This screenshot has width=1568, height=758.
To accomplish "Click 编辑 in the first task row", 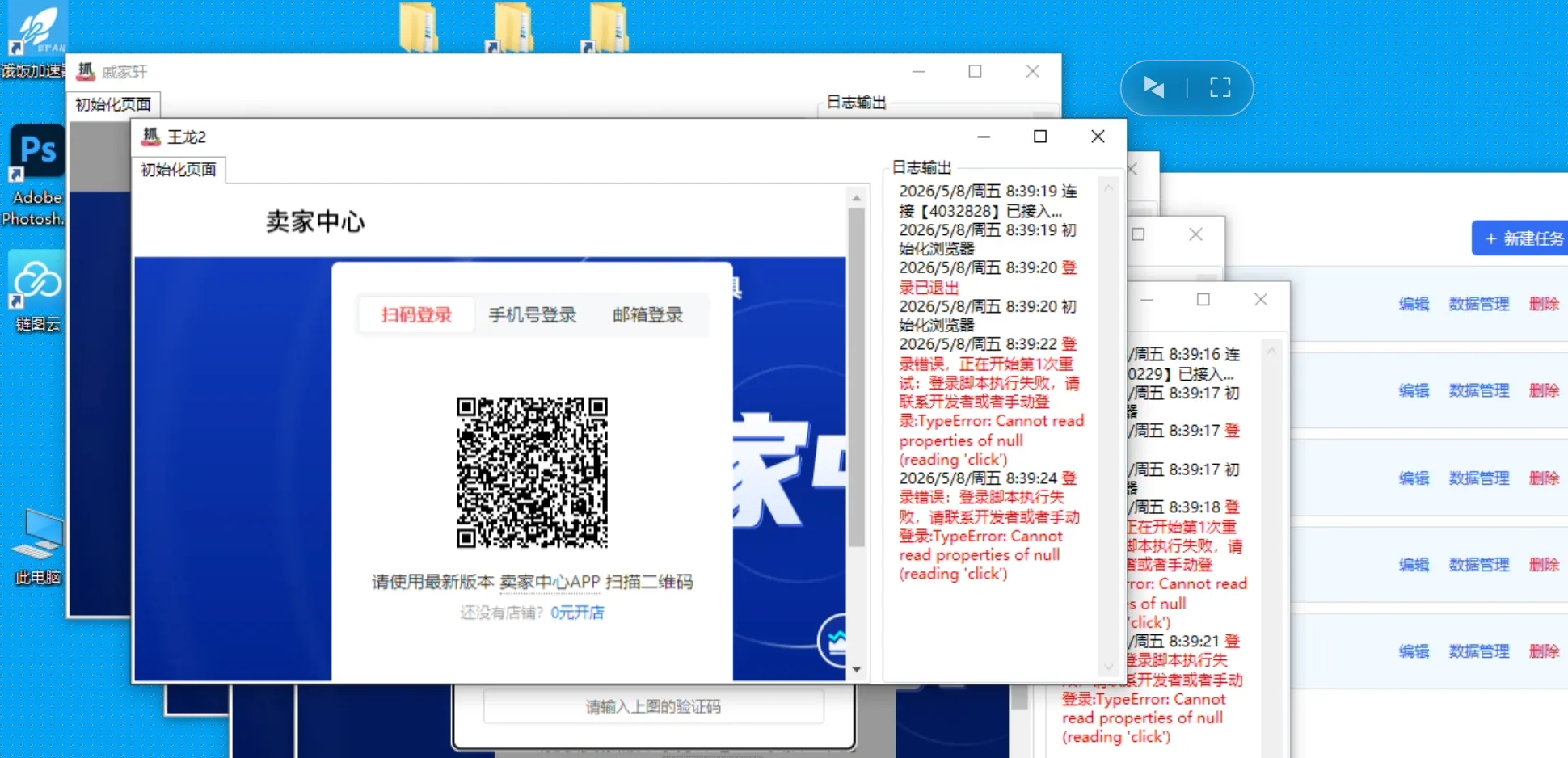I will click(1414, 304).
